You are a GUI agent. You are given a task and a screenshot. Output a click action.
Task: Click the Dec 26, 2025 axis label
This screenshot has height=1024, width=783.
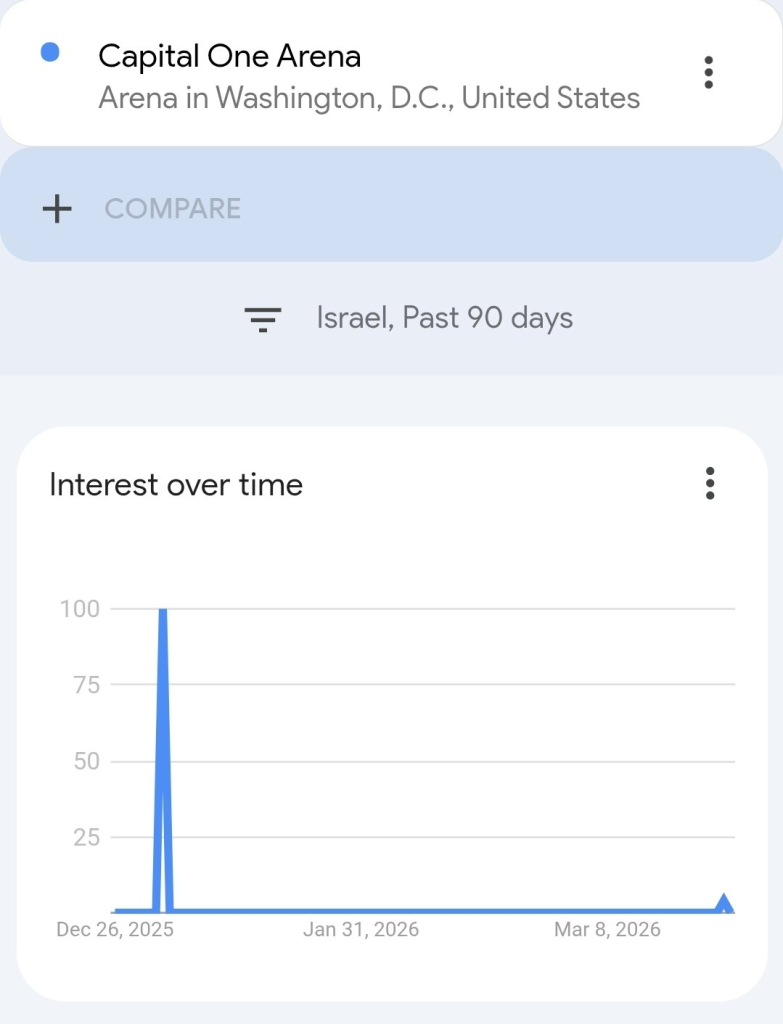tap(115, 929)
